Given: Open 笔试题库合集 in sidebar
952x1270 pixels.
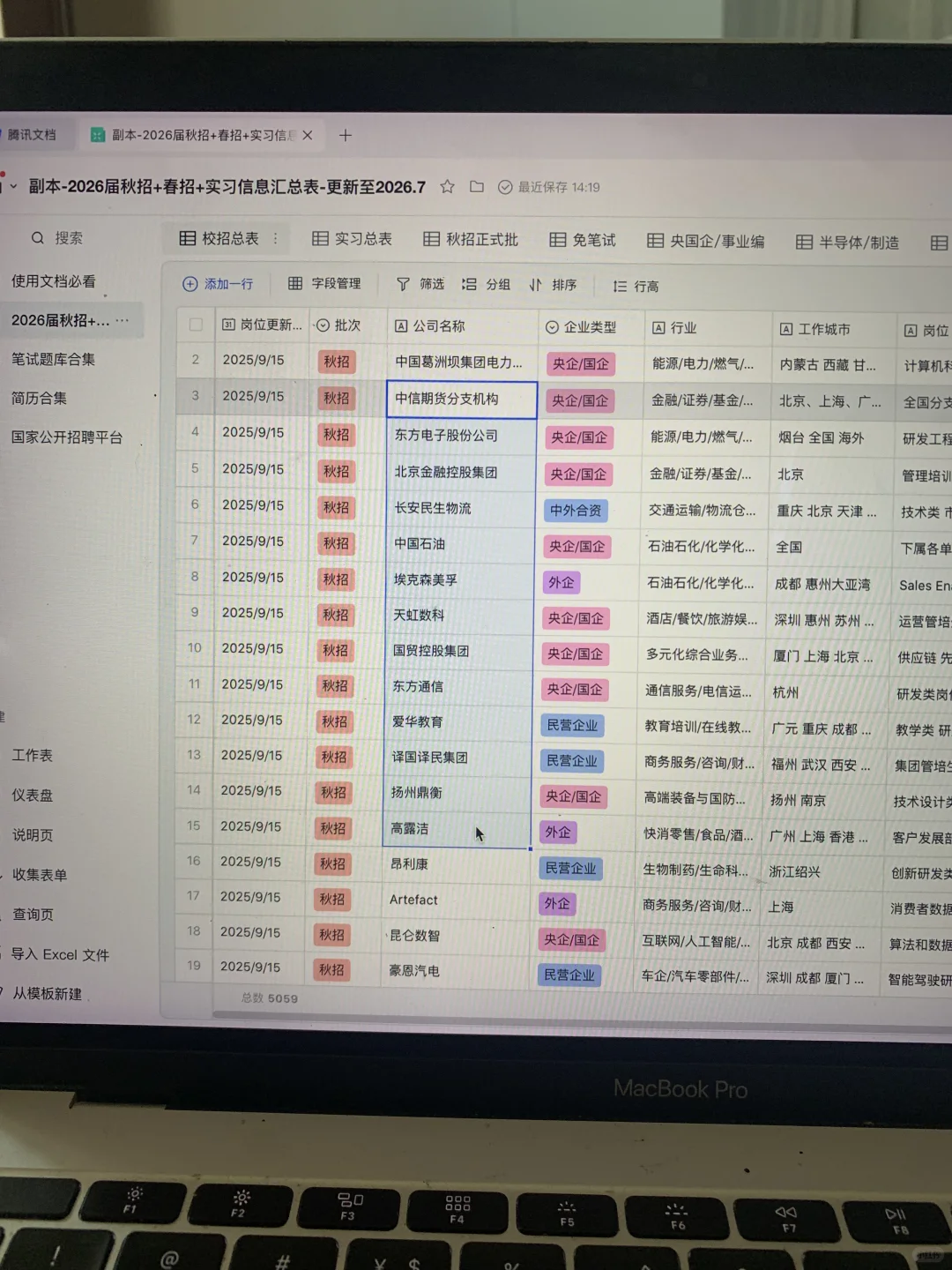Looking at the screenshot, I should point(53,359).
